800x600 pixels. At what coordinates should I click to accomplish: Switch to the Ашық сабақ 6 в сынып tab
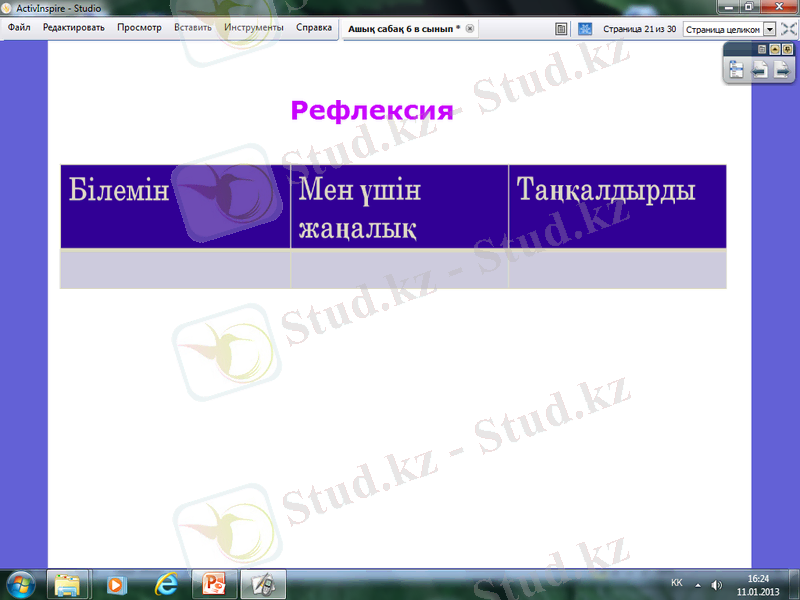[403, 29]
